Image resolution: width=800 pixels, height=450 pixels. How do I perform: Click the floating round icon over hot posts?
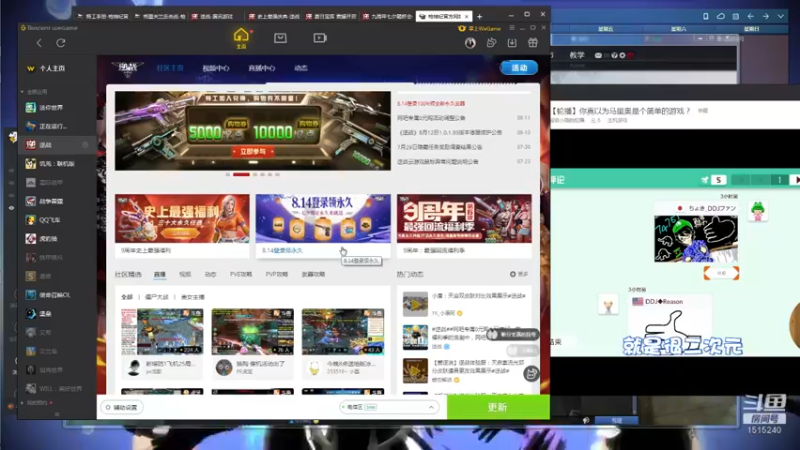(531, 373)
